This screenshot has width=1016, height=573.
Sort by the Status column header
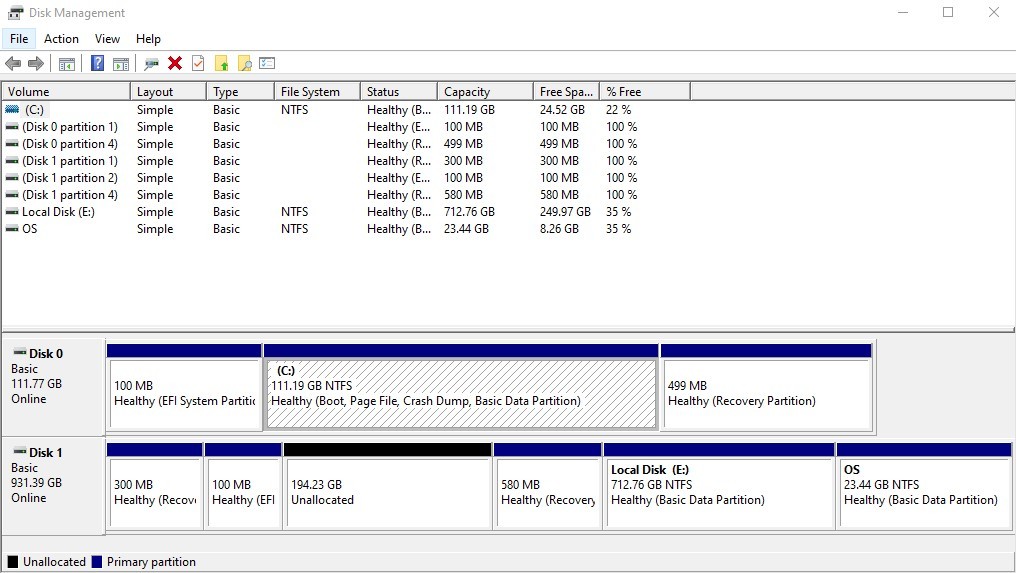coord(398,91)
